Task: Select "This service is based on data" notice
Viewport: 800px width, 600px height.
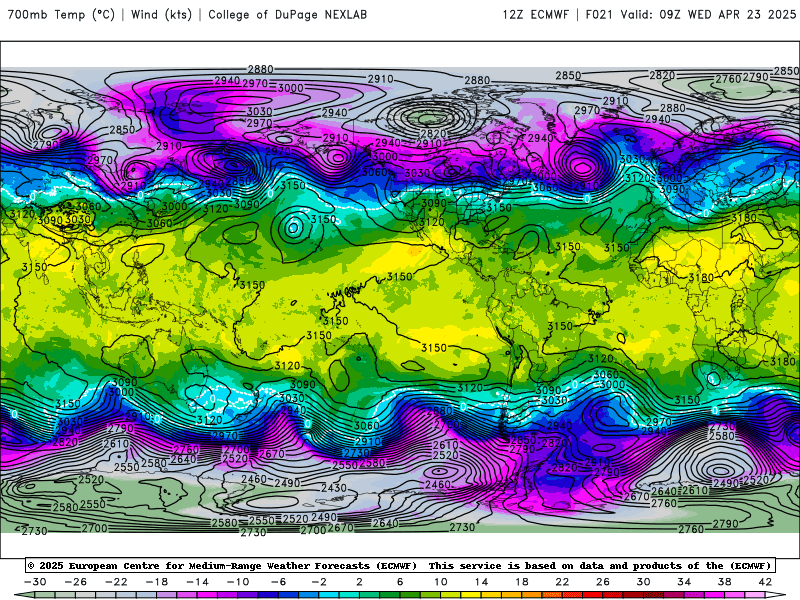Action: (x=517, y=565)
